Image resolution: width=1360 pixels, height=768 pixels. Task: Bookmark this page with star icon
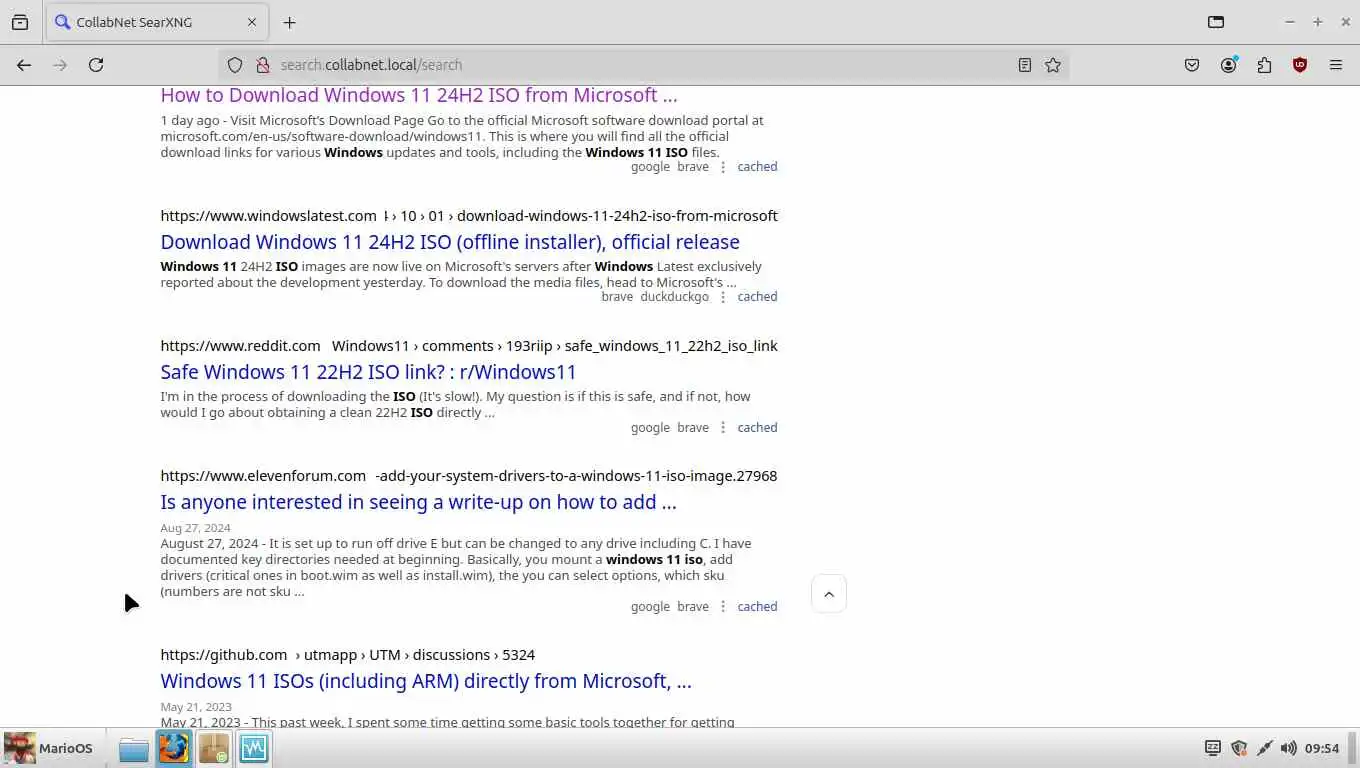coord(1053,65)
